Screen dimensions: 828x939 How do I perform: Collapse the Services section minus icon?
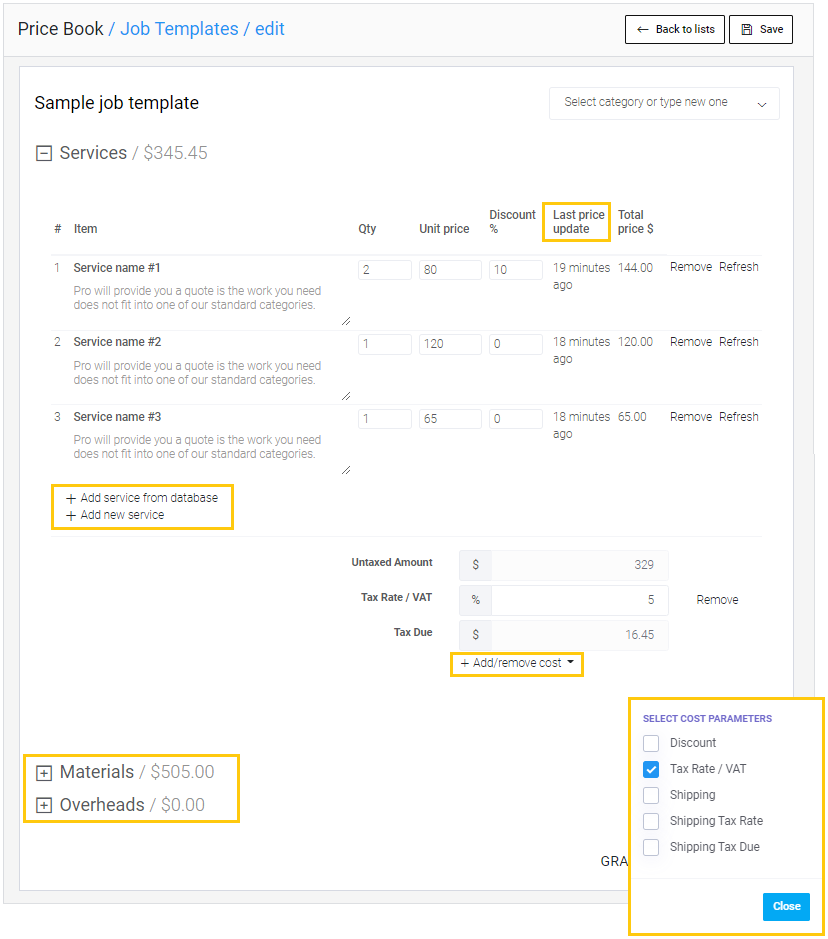pyautogui.click(x=43, y=154)
